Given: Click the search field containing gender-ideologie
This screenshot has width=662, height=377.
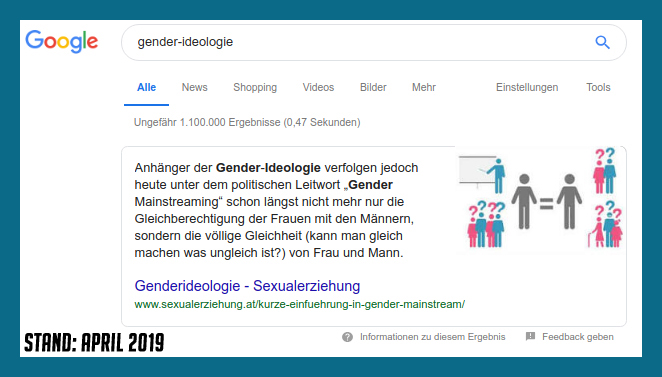Looking at the screenshot, I should point(374,42).
